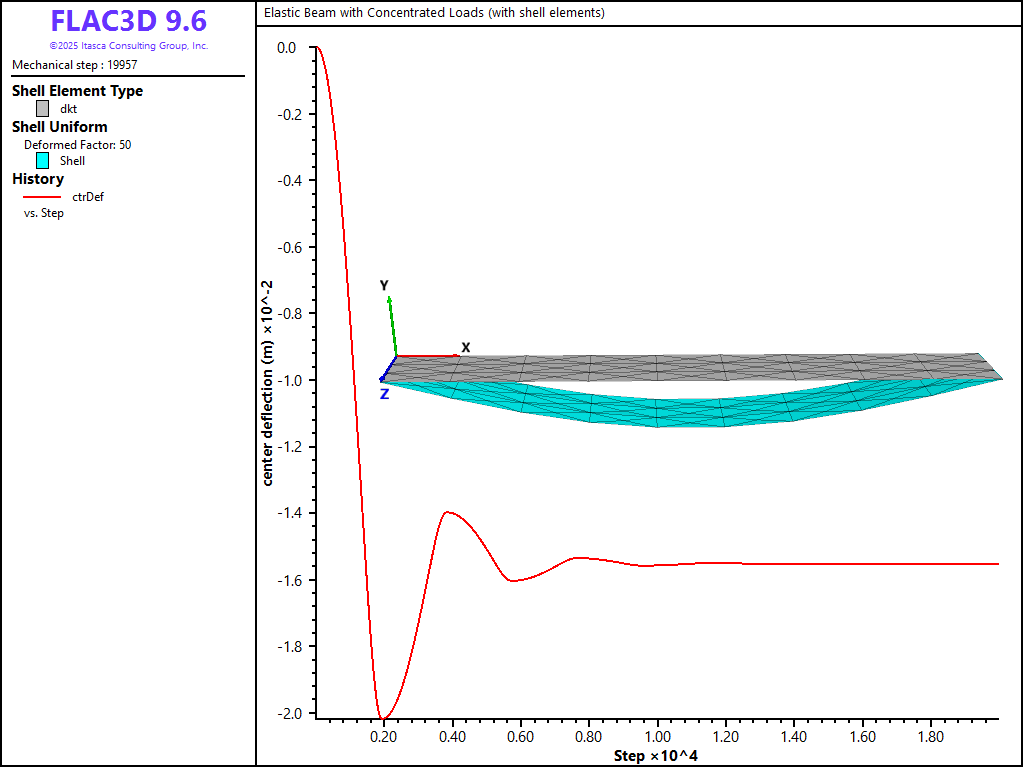Select the gray undeformed shell mesh
The height and width of the screenshot is (768, 1024).
[690, 368]
